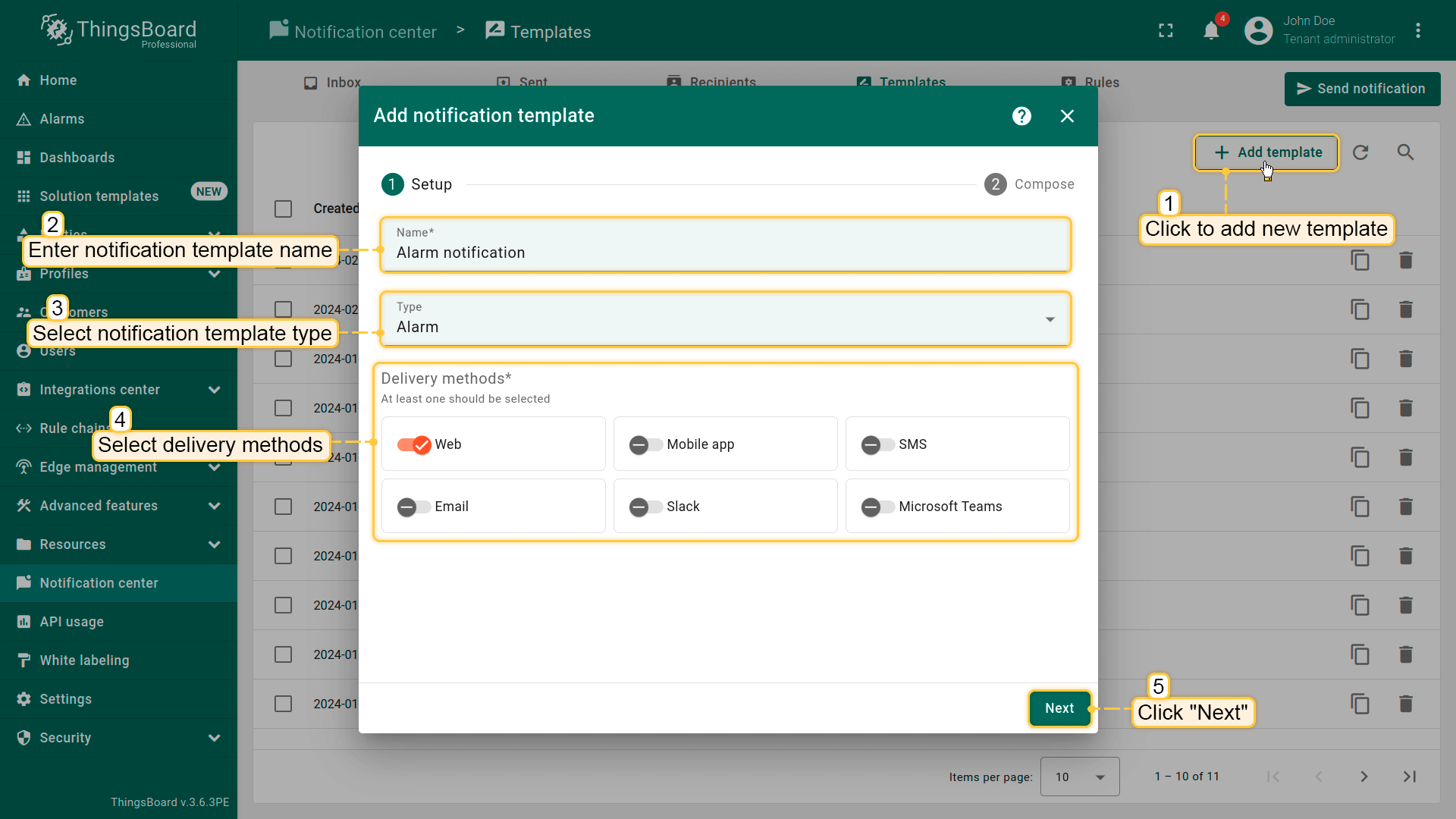
Task: Go to next page arrow
Action: point(1363,777)
